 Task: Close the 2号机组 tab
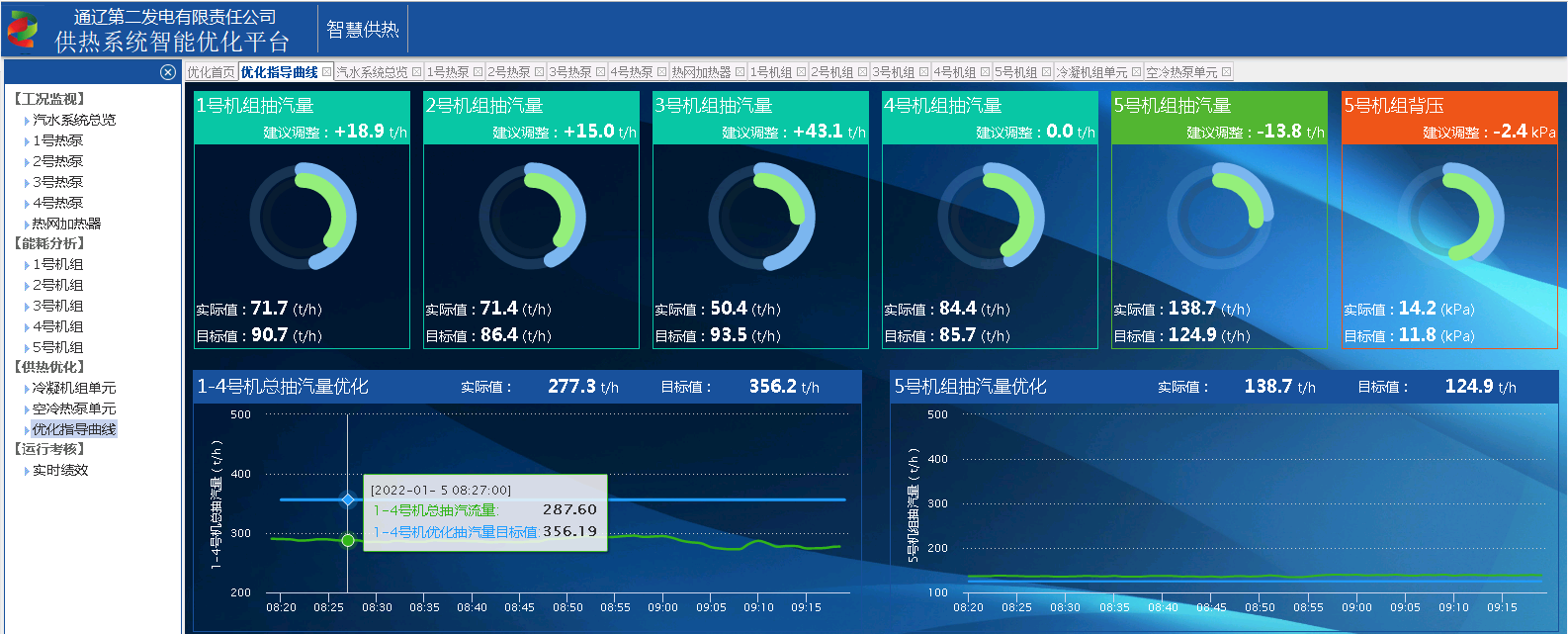click(862, 72)
